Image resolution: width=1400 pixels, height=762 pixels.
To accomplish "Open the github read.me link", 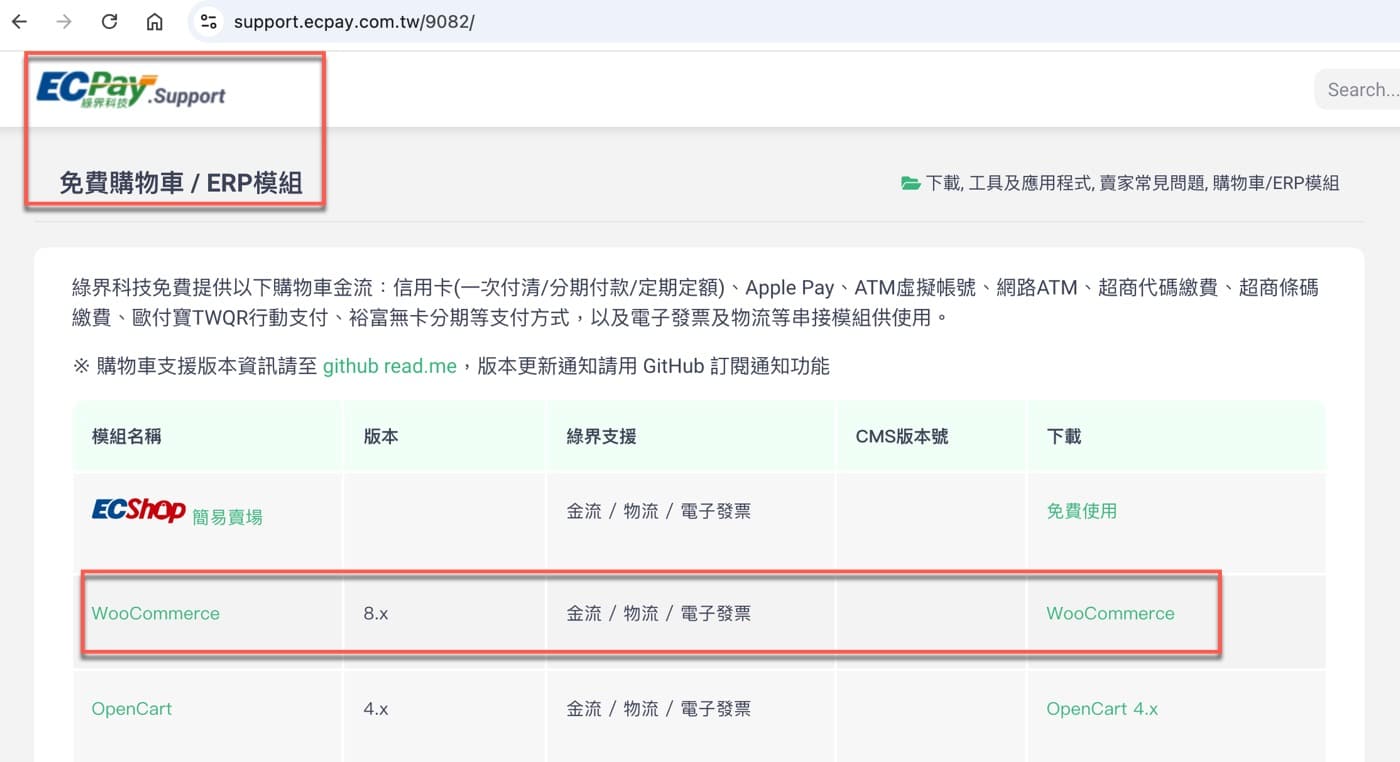I will tap(390, 366).
